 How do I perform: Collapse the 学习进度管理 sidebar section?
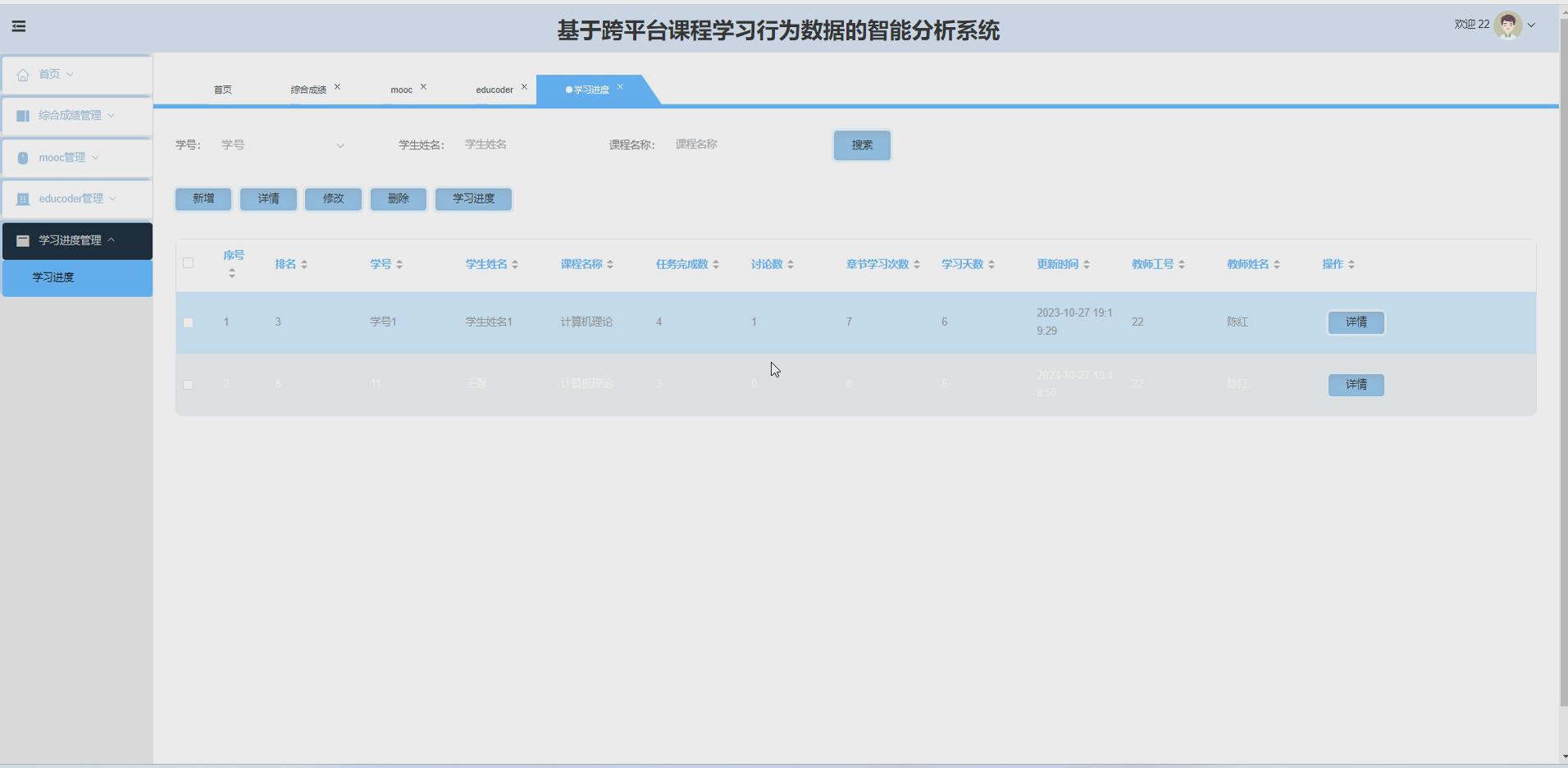(112, 240)
